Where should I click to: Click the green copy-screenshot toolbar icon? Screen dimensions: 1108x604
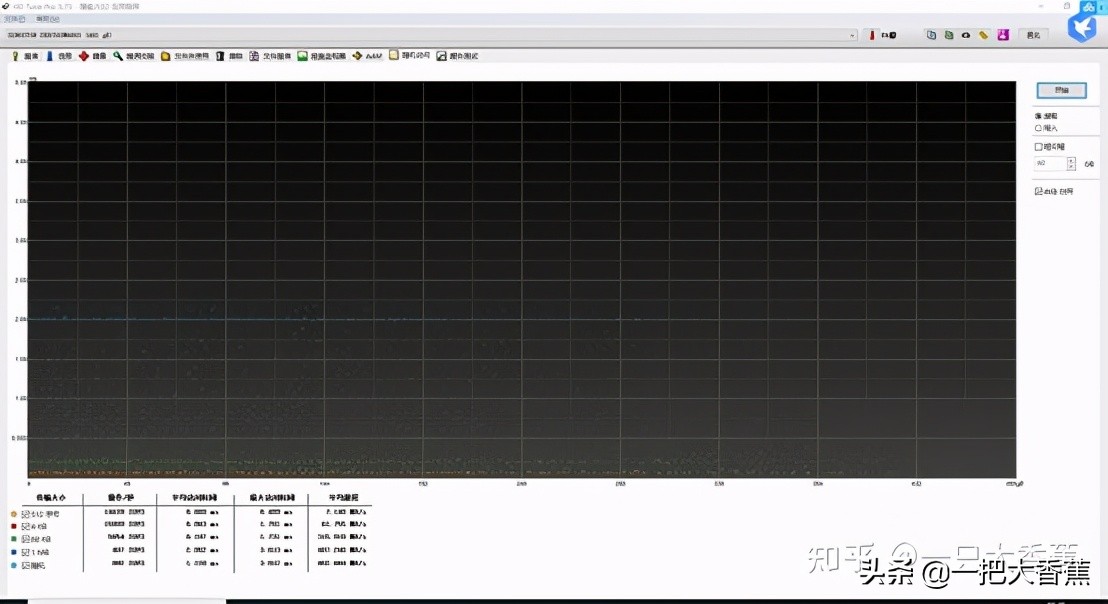click(x=949, y=35)
